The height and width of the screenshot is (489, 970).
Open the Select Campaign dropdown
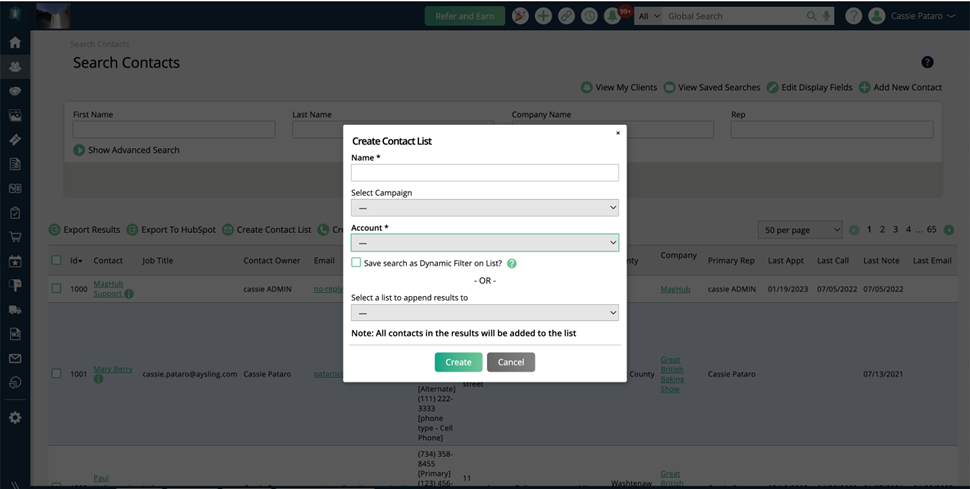(x=484, y=207)
